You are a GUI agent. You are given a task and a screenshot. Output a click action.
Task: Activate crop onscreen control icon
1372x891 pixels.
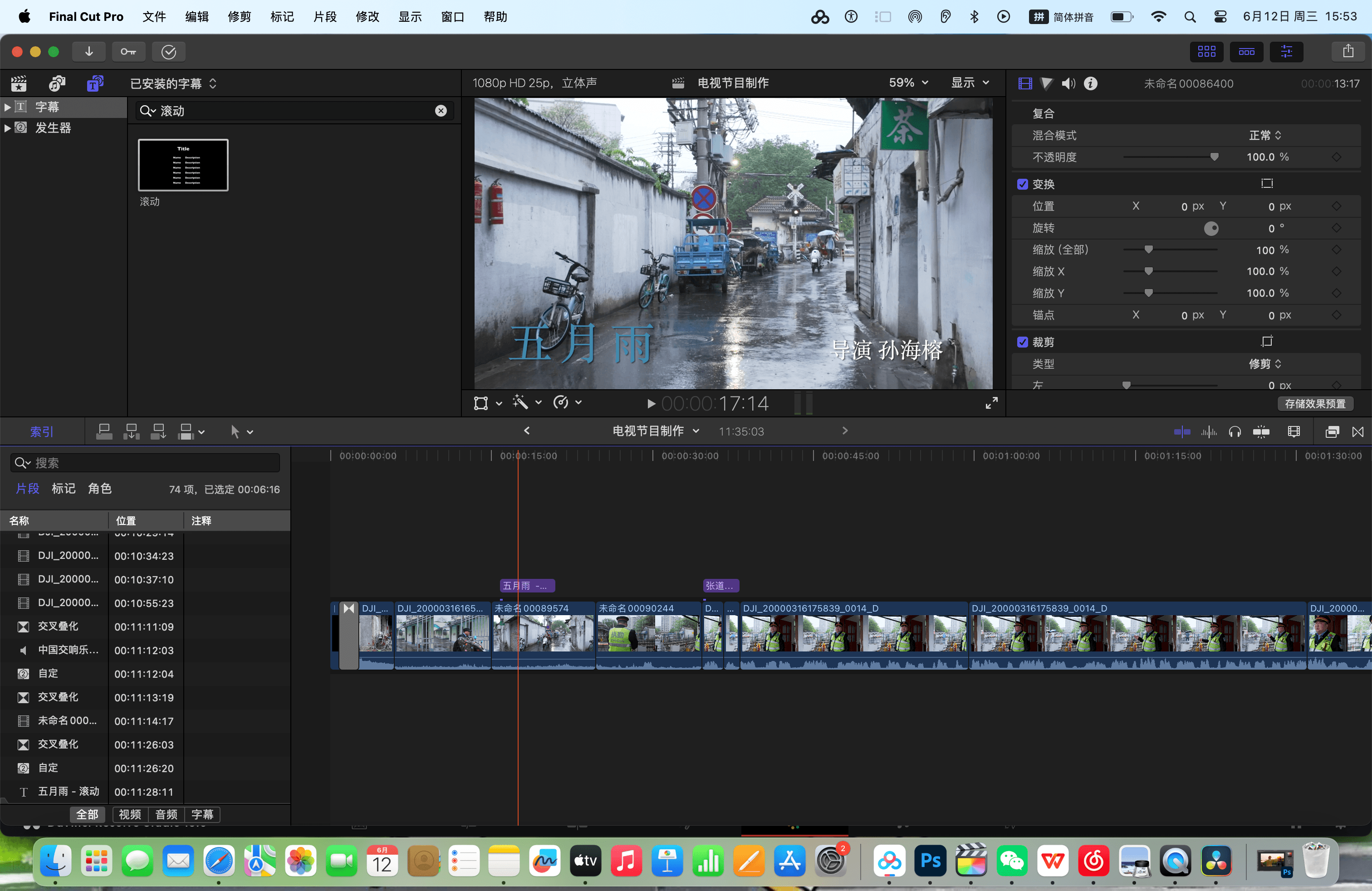(x=1266, y=342)
